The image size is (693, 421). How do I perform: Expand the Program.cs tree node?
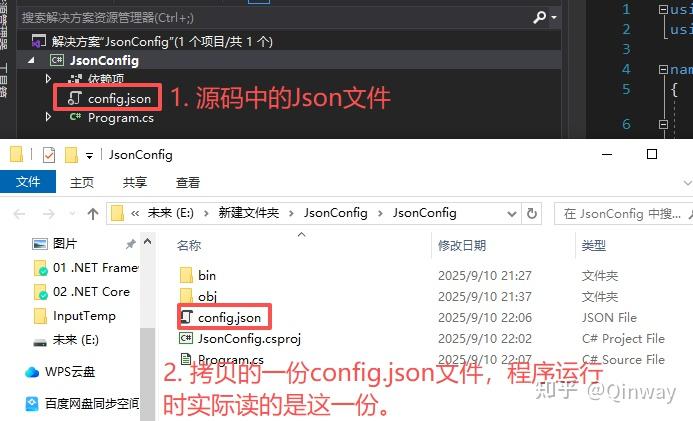(48, 117)
